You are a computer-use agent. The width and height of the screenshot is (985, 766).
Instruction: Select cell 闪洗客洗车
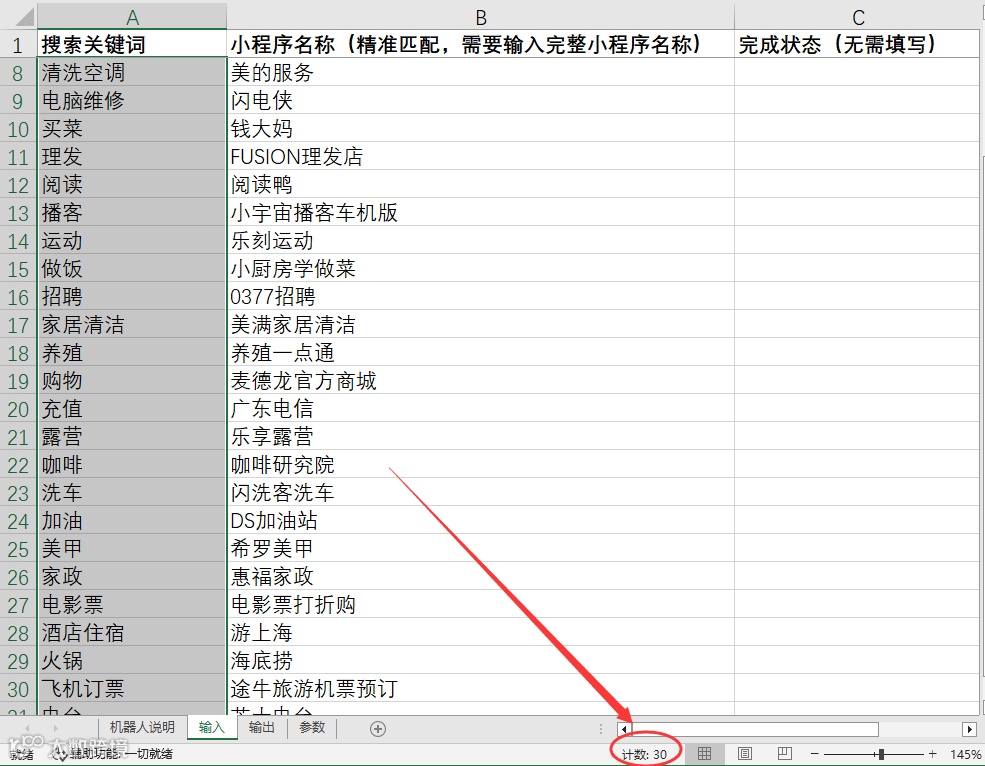(x=481, y=493)
